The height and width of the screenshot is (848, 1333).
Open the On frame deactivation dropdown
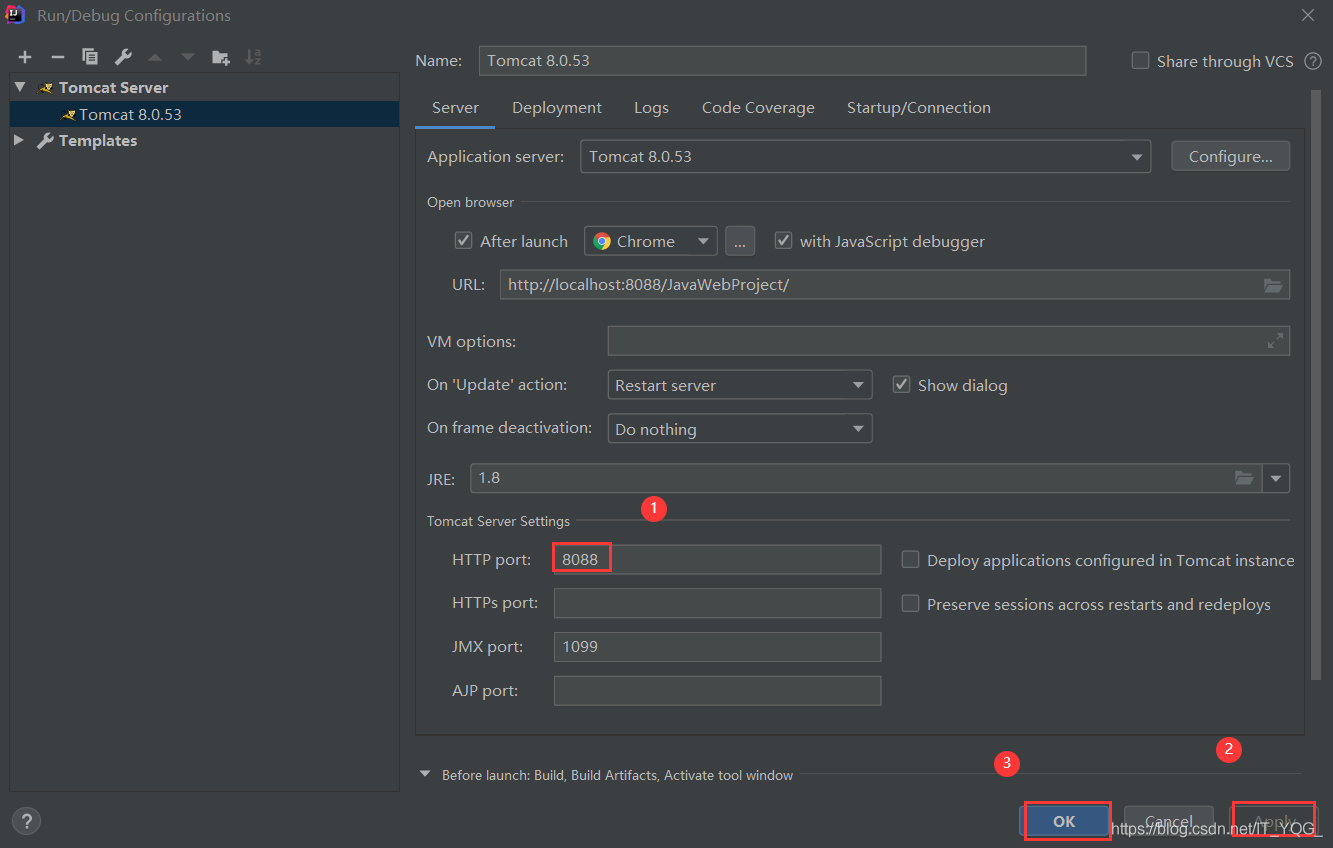pyautogui.click(x=740, y=429)
